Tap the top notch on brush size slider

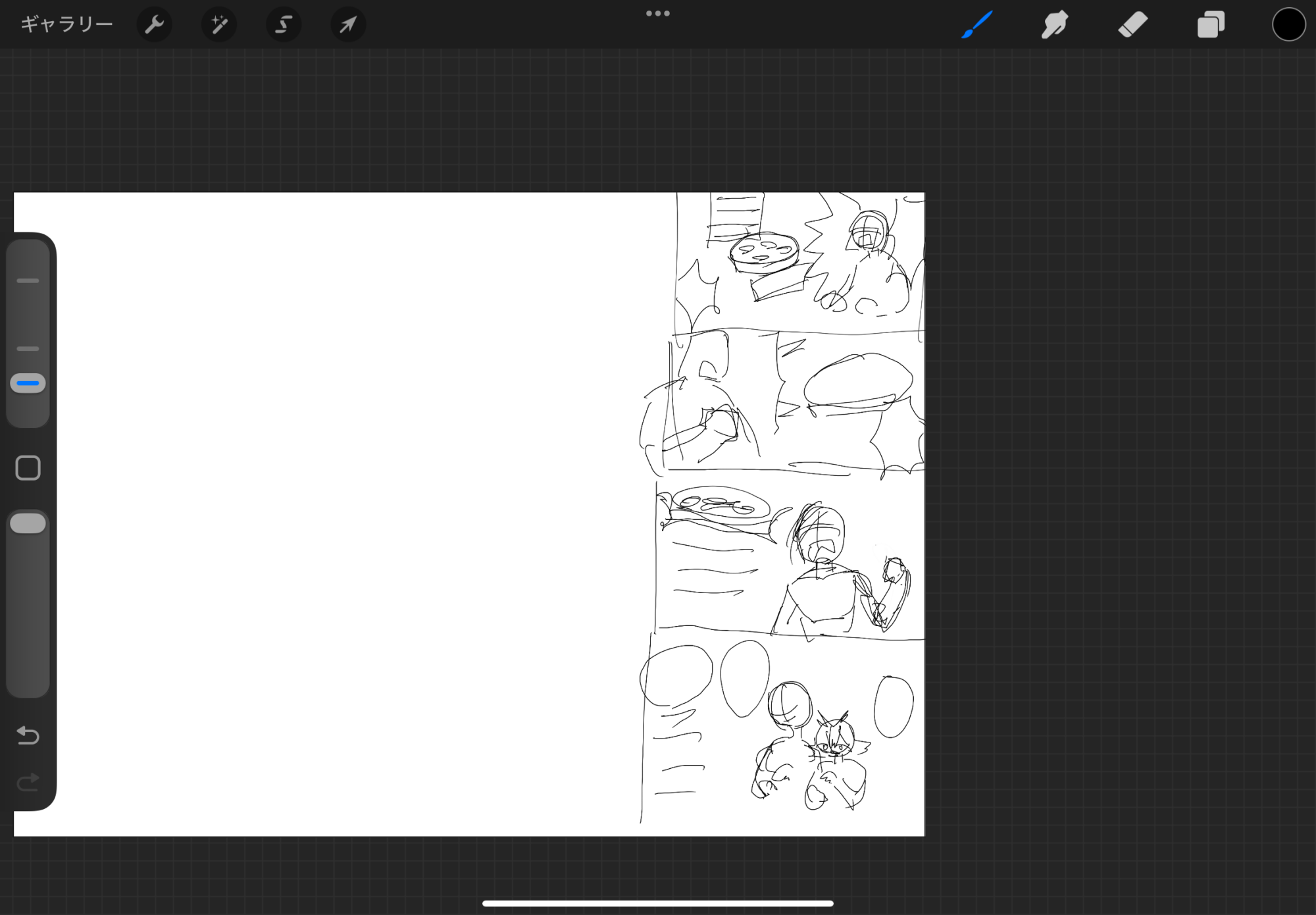point(28,280)
